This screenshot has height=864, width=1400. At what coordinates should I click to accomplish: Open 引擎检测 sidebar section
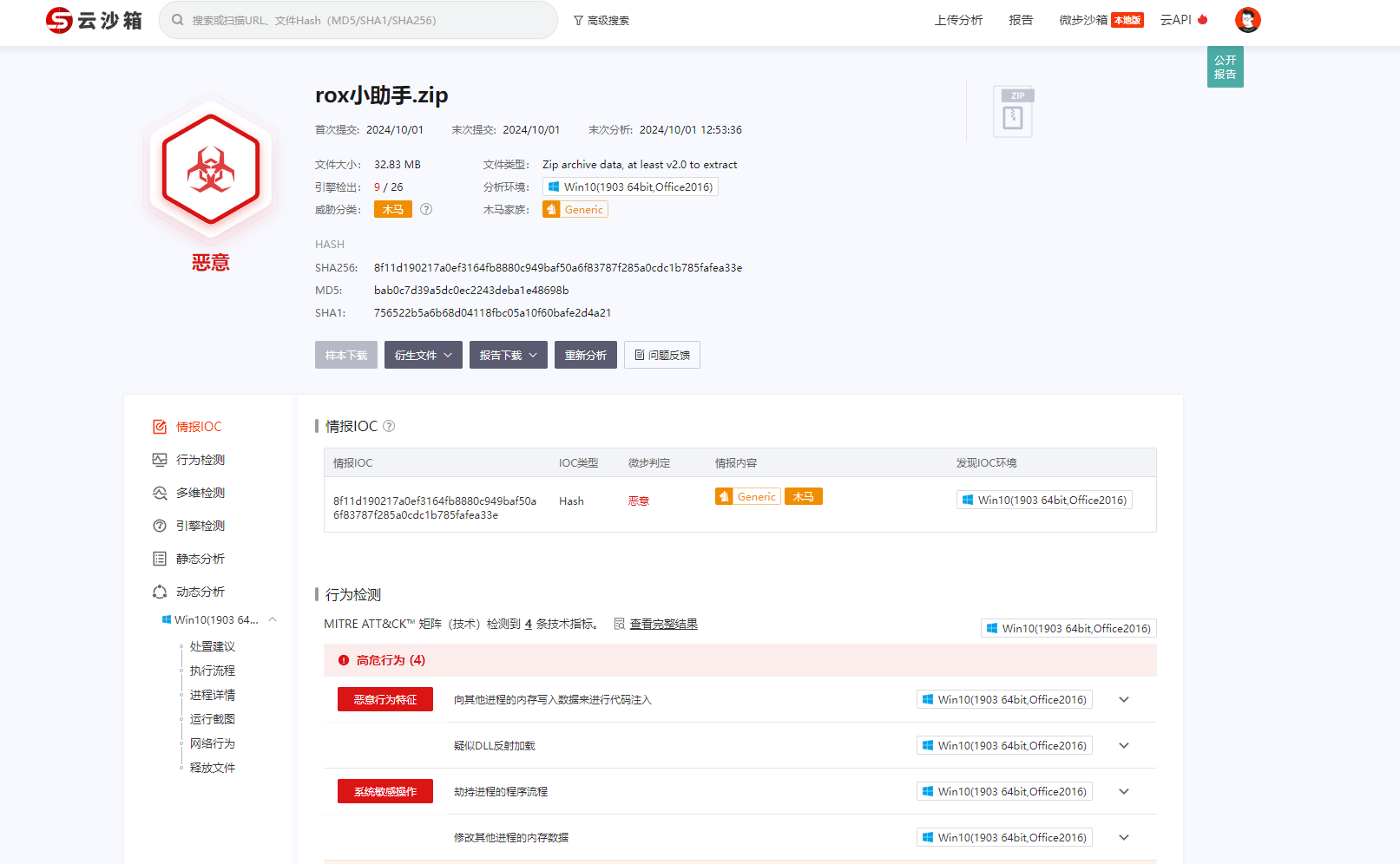pyautogui.click(x=200, y=526)
